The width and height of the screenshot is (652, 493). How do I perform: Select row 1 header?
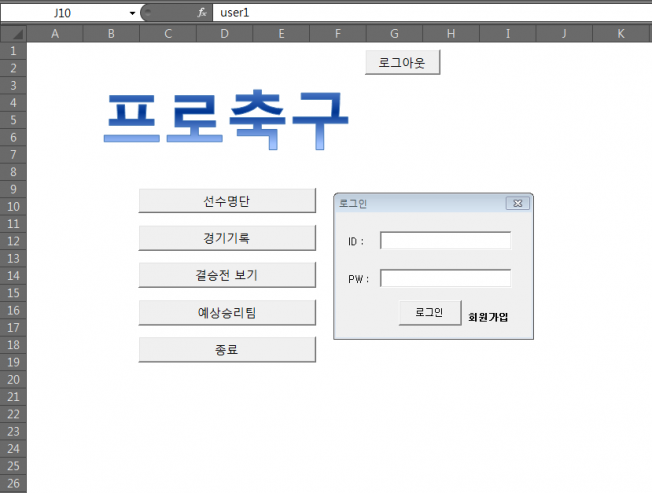(x=13, y=50)
